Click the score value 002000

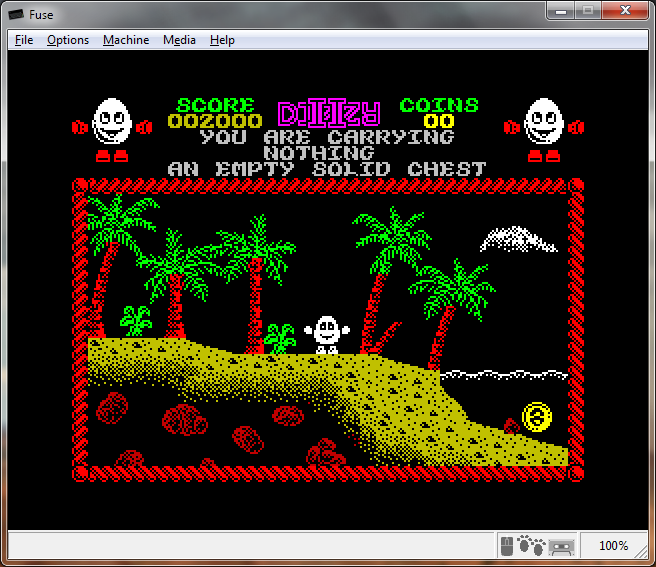pyautogui.click(x=215, y=121)
